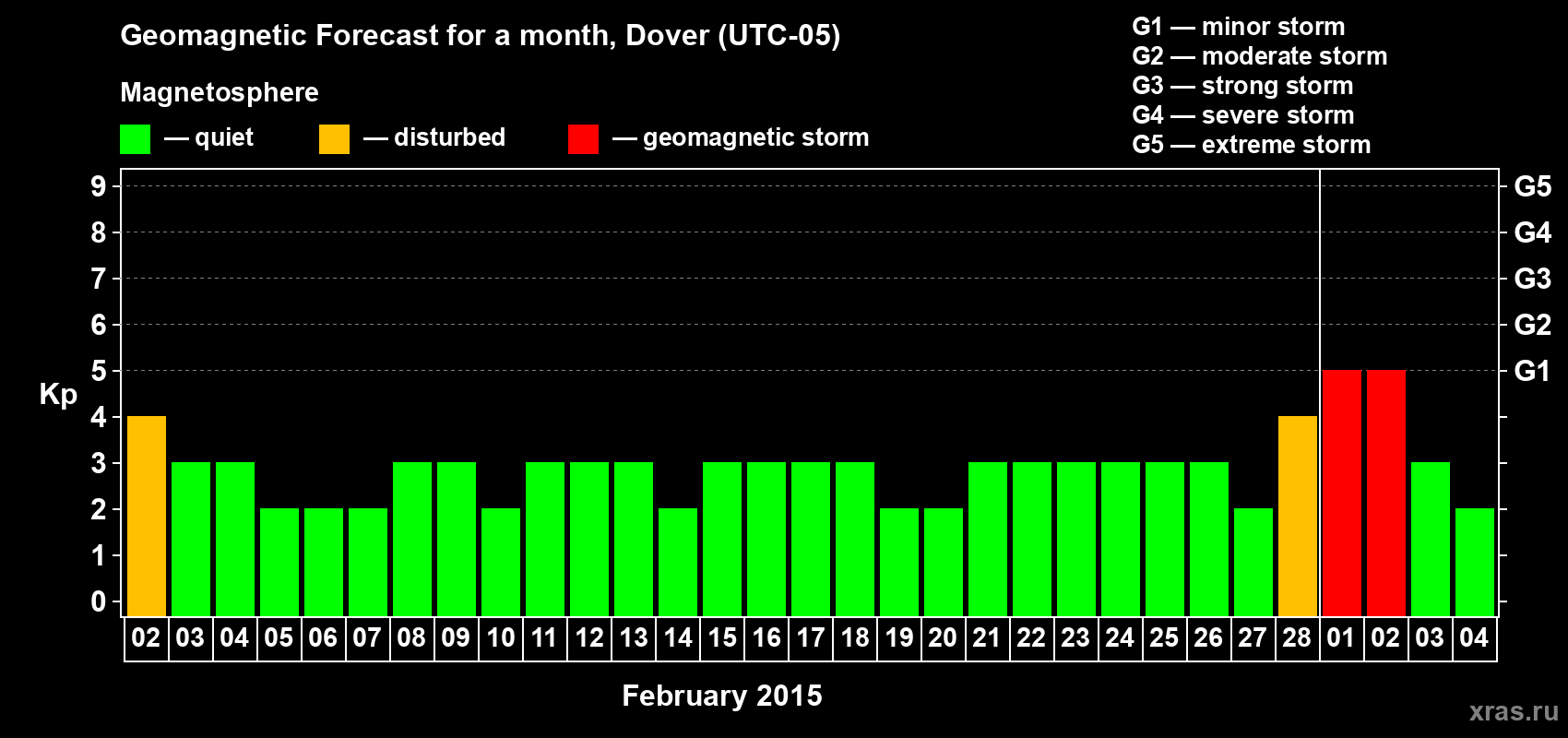Click the red bar above date 01
1568x738 pixels.
coord(1342,493)
